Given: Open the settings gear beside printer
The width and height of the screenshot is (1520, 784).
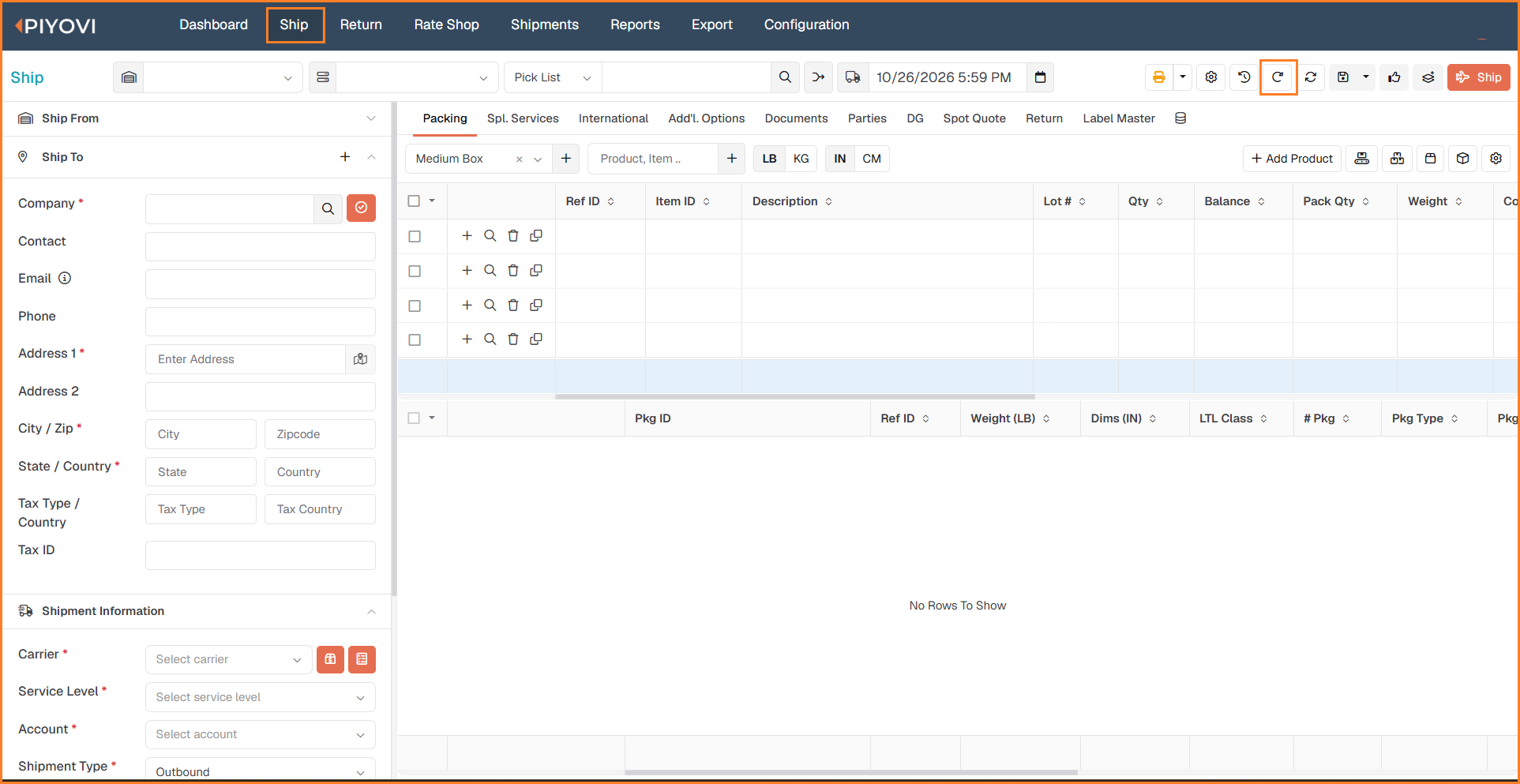Looking at the screenshot, I should point(1211,77).
